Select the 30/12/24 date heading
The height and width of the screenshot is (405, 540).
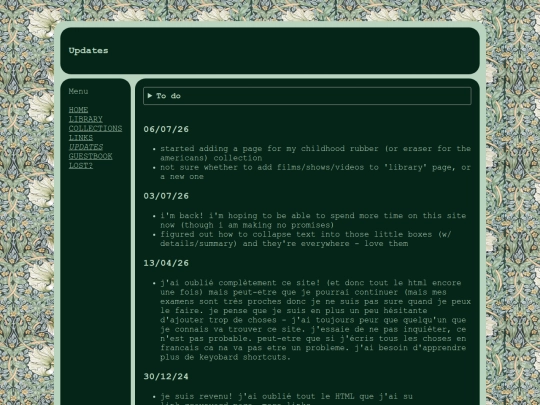[x=166, y=376]
